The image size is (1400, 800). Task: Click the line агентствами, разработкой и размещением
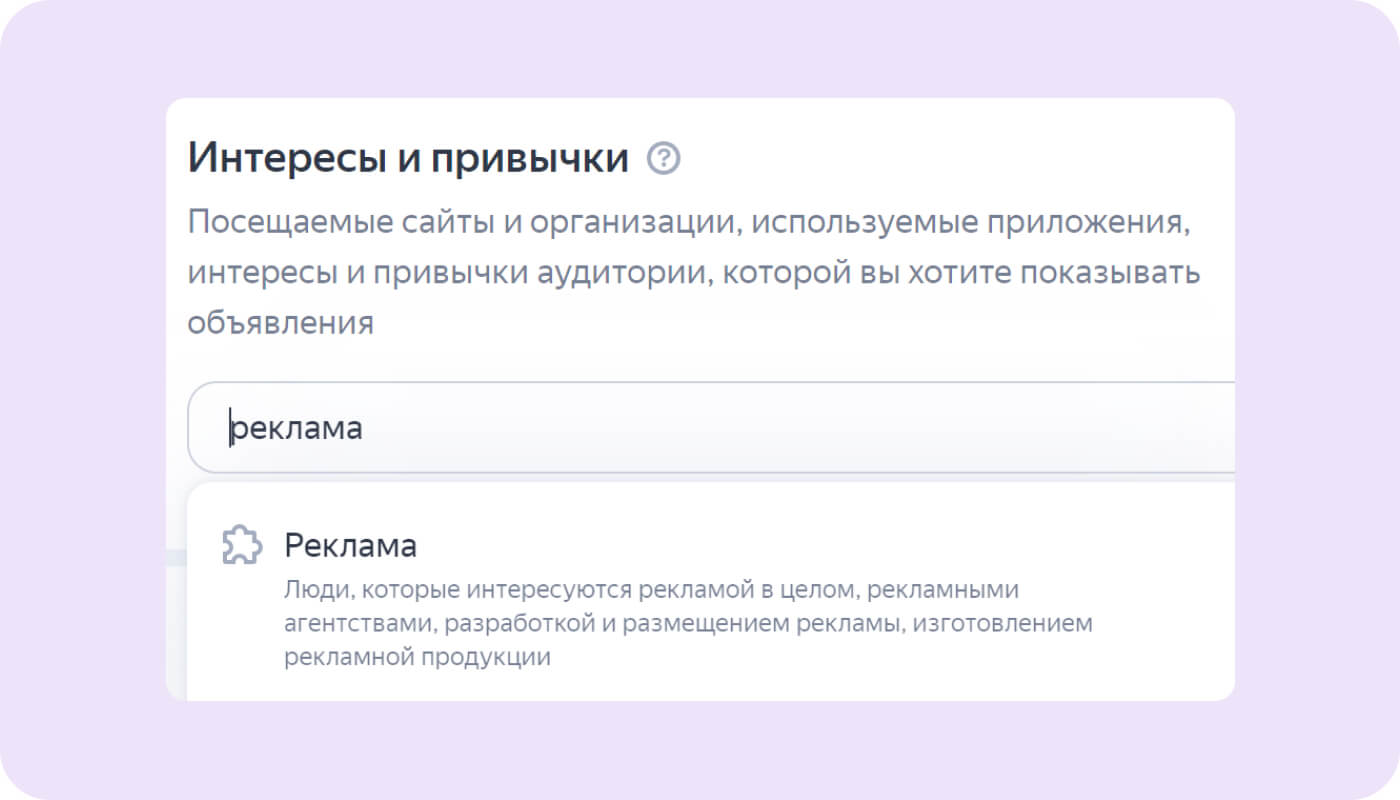pos(688,624)
